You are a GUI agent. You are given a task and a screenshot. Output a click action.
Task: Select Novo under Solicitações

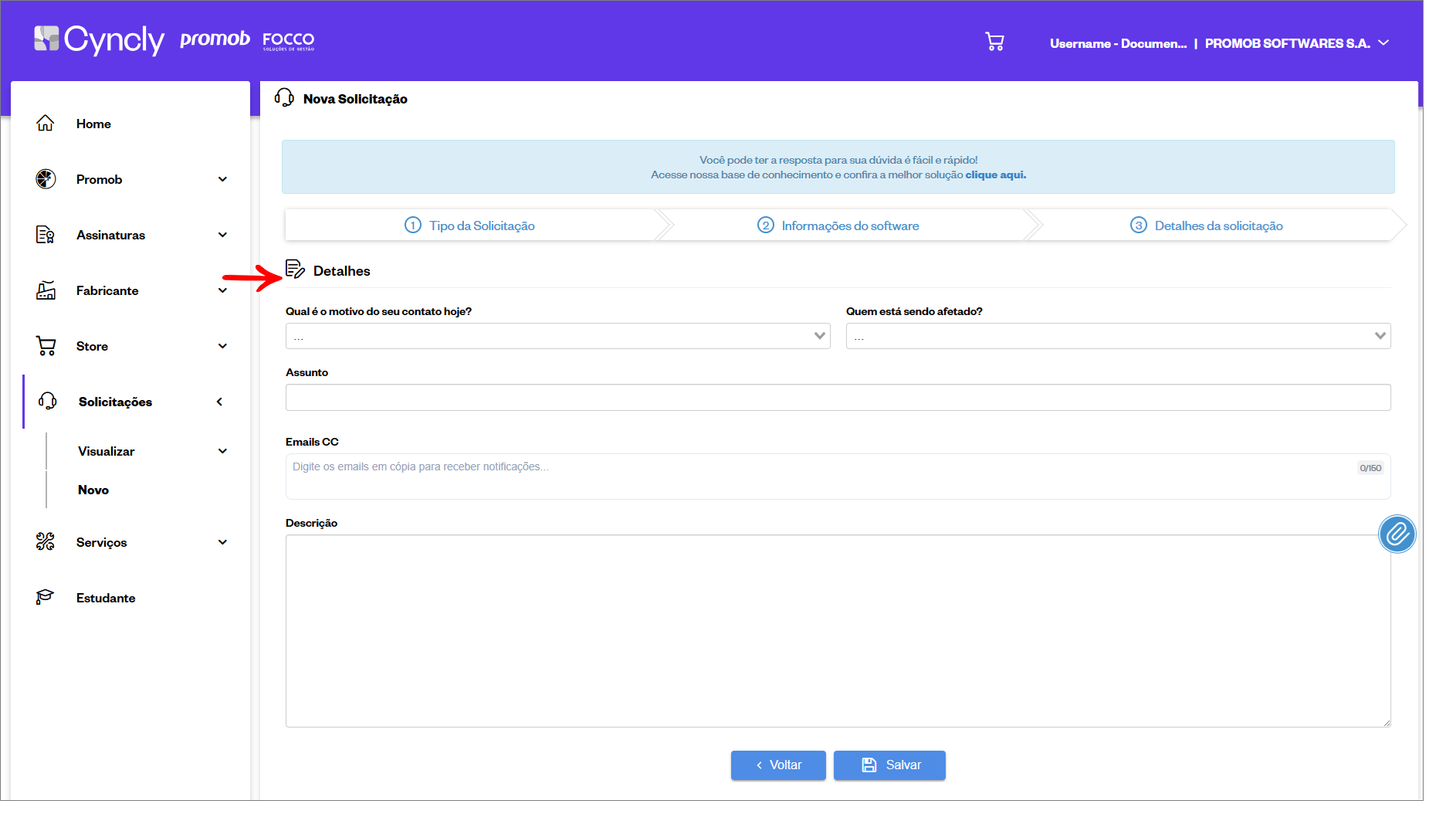coord(93,490)
